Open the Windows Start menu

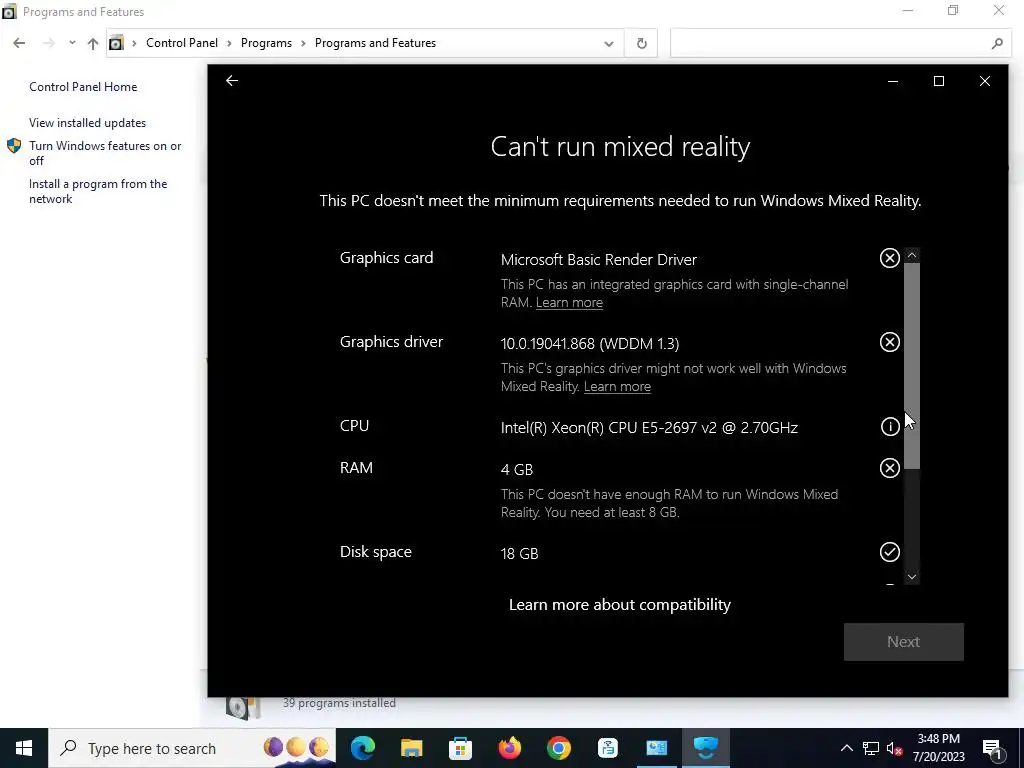[24, 748]
